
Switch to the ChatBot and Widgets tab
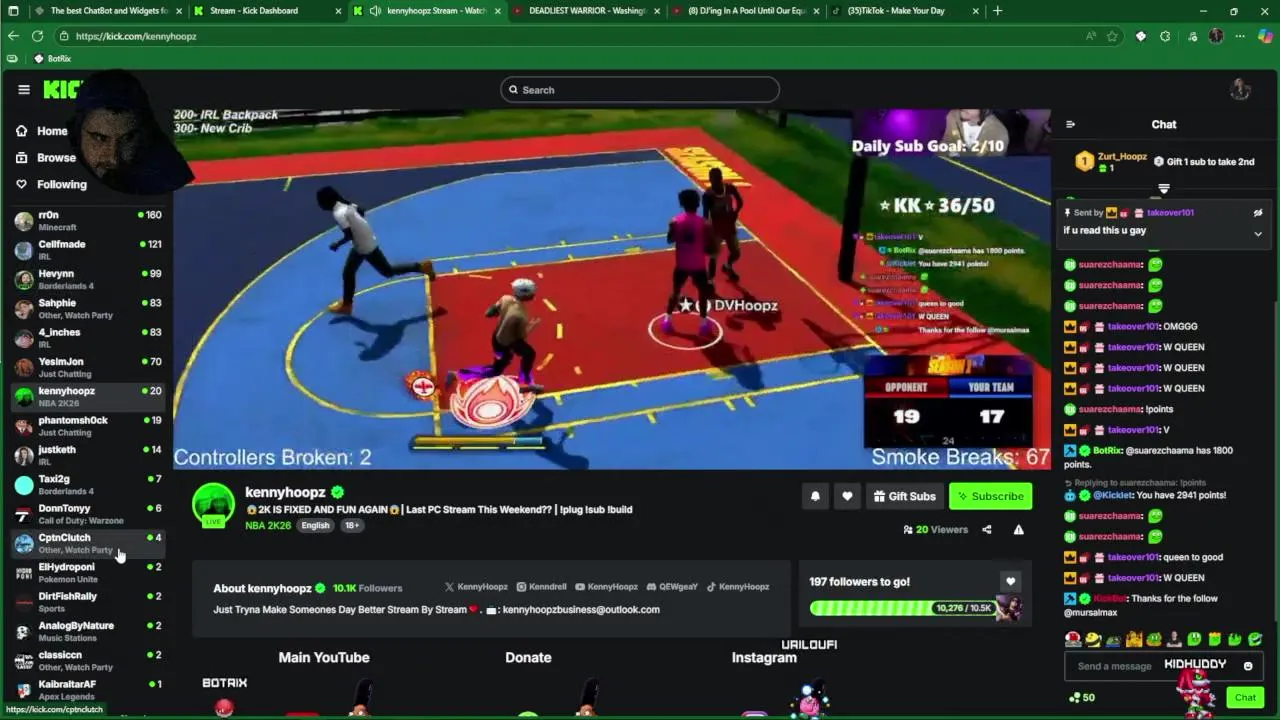[106, 11]
